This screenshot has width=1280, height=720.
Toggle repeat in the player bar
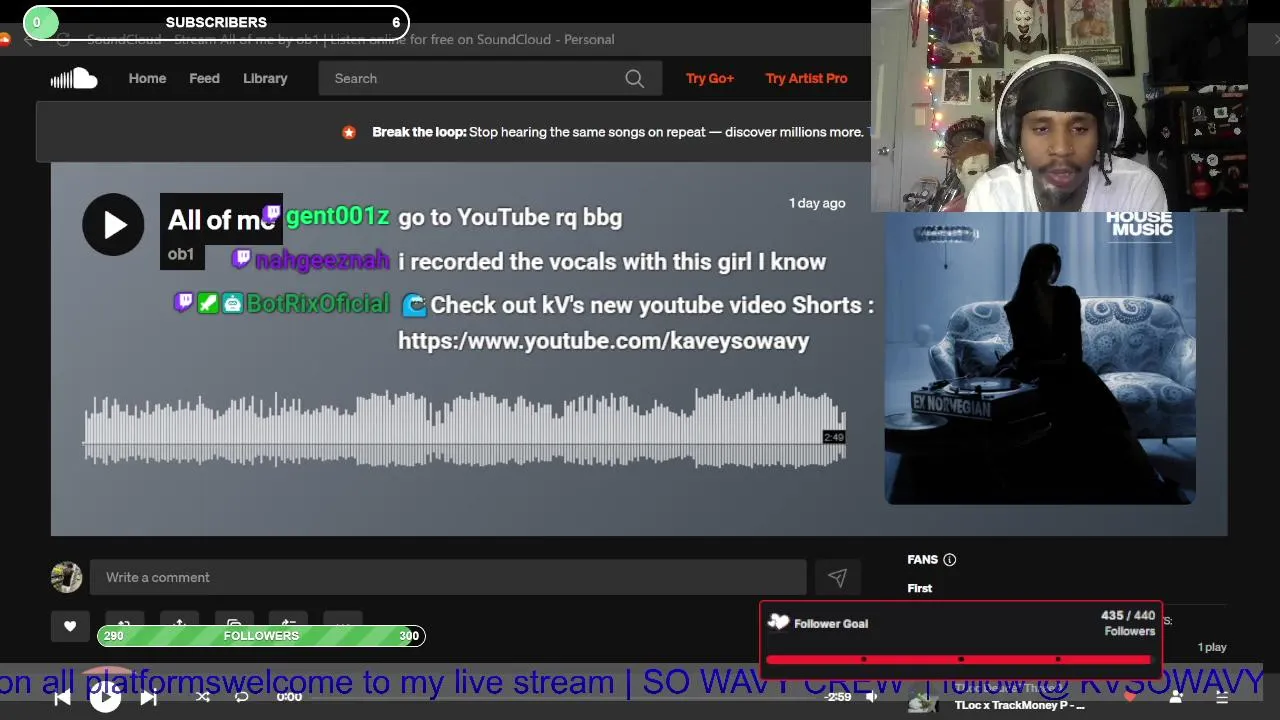point(242,697)
